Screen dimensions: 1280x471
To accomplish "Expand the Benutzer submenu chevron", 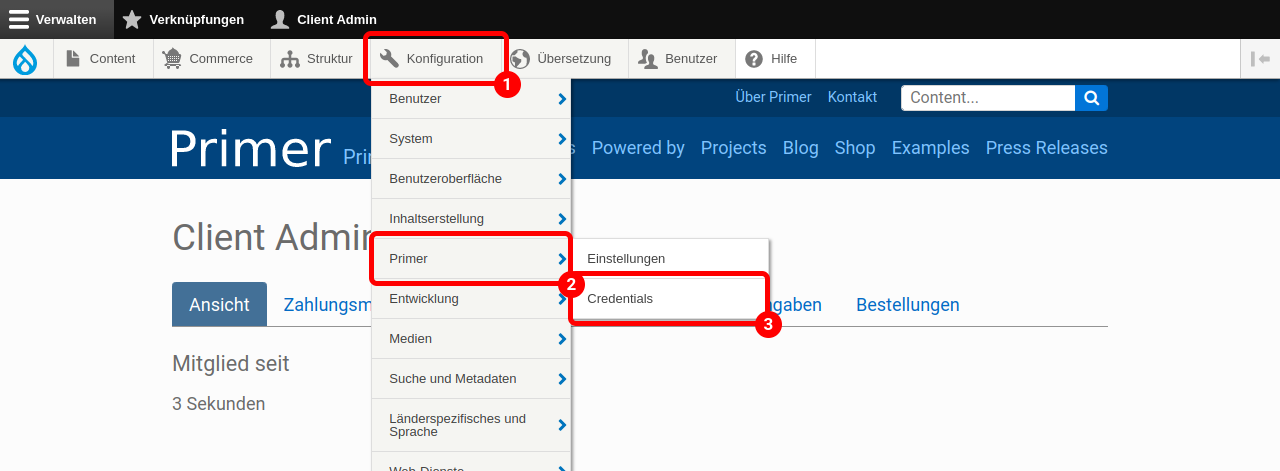I will click(x=562, y=99).
